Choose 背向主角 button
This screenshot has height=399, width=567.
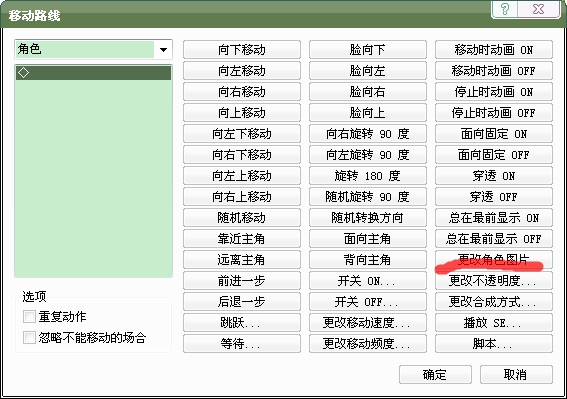tap(368, 259)
